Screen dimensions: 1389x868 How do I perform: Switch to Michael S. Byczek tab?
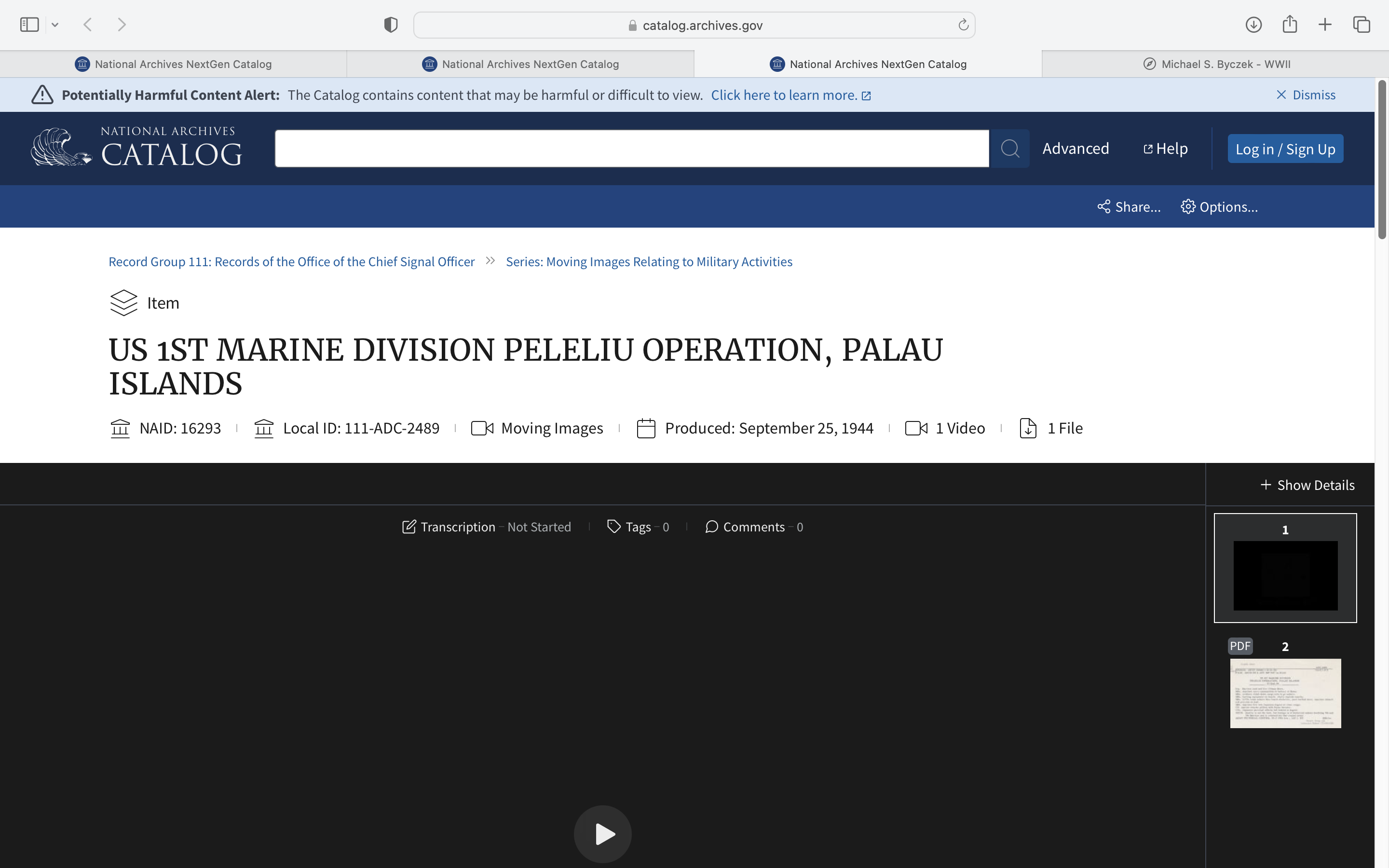point(1216,64)
